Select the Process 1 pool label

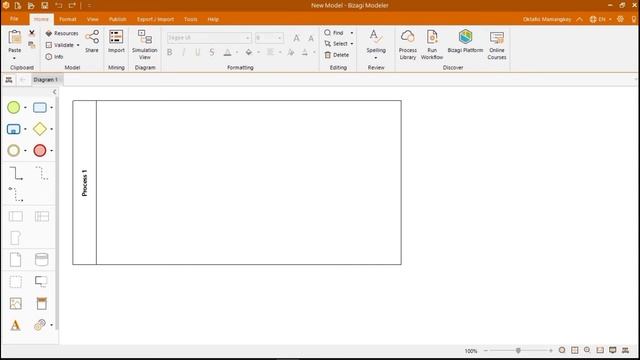pyautogui.click(x=84, y=182)
